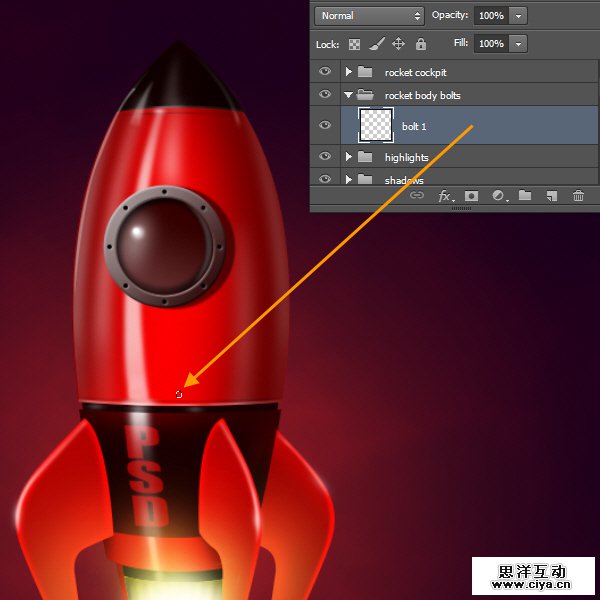This screenshot has height=600, width=600.
Task: Select the rocket body bolts group name
Action: click(422, 95)
